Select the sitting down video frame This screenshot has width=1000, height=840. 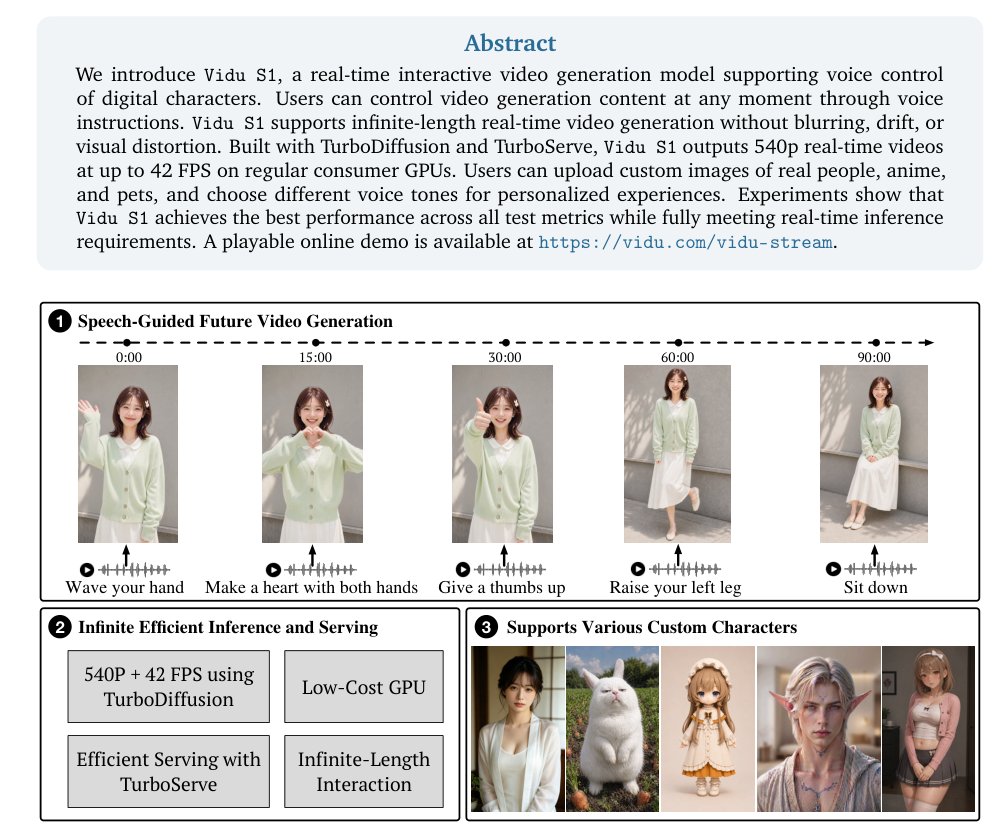[x=874, y=453]
